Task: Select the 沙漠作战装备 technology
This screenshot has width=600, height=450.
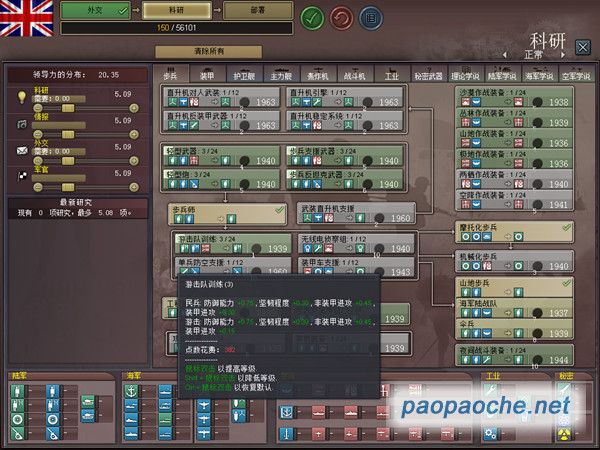Action: coord(515,97)
